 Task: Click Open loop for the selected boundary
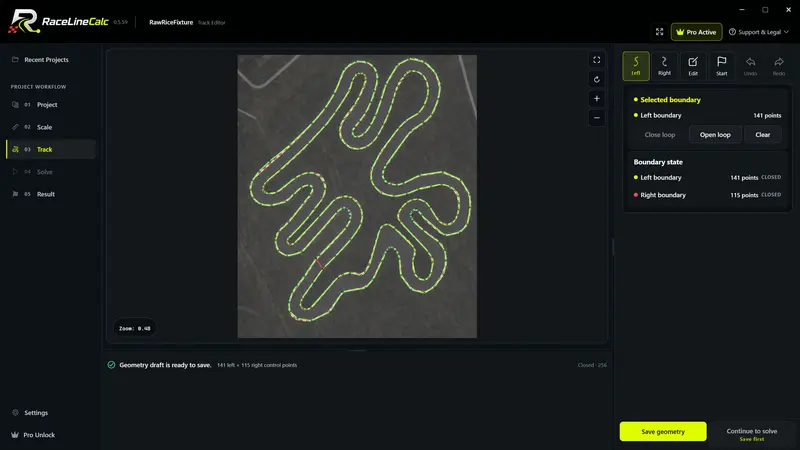click(x=715, y=135)
